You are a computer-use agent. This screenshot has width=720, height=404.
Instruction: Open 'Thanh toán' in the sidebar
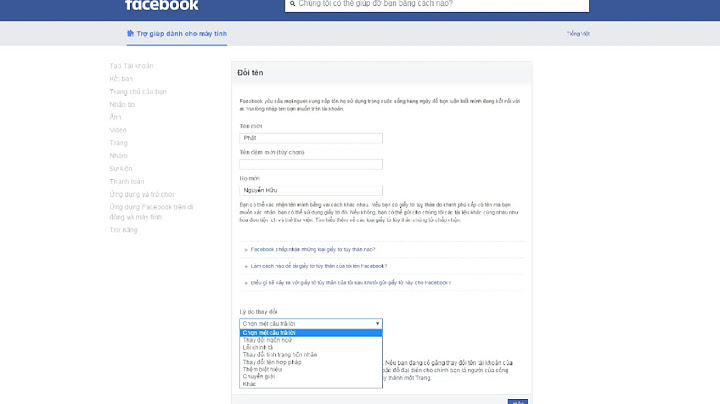click(x=127, y=182)
